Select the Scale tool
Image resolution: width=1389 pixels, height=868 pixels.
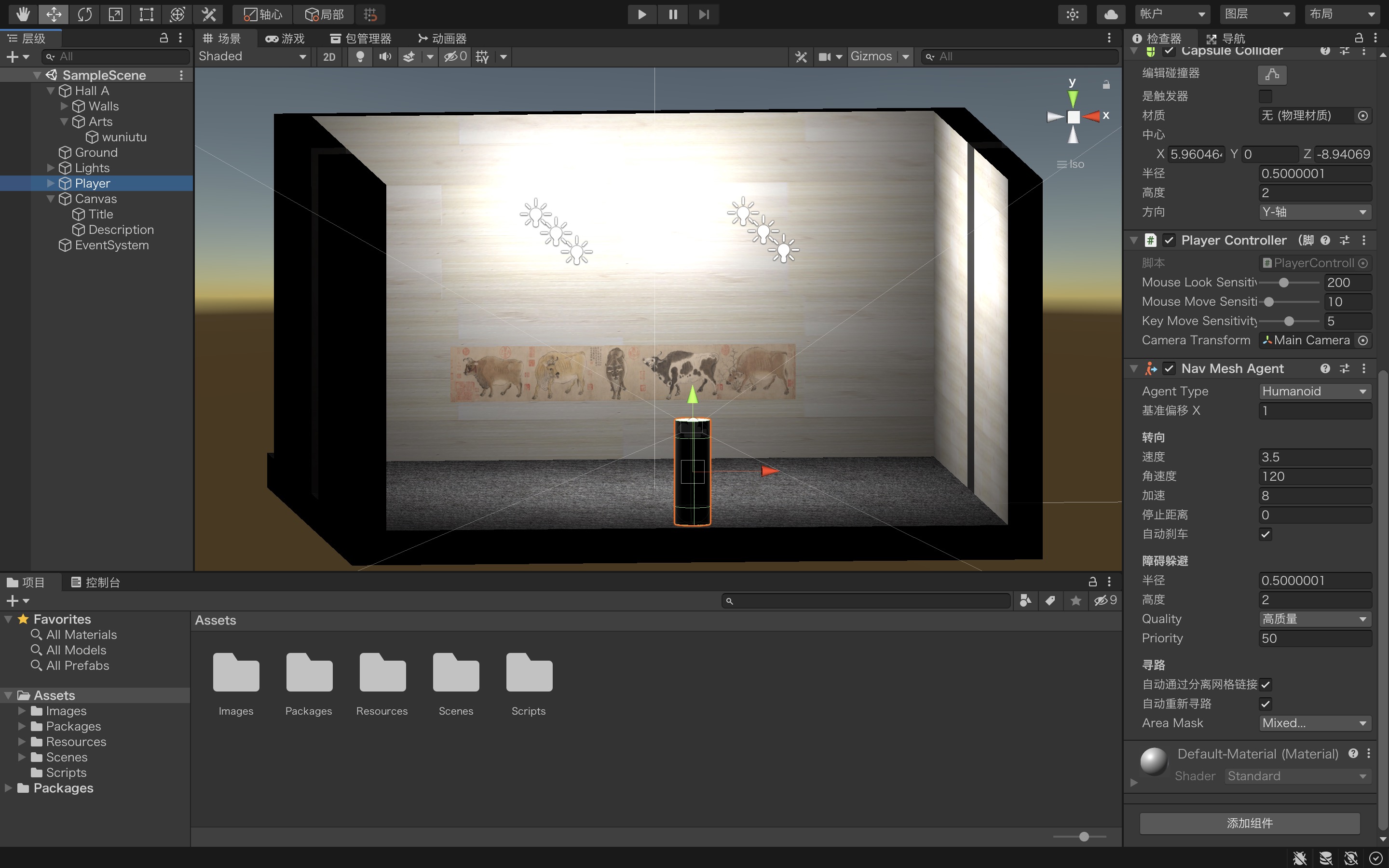(x=115, y=14)
